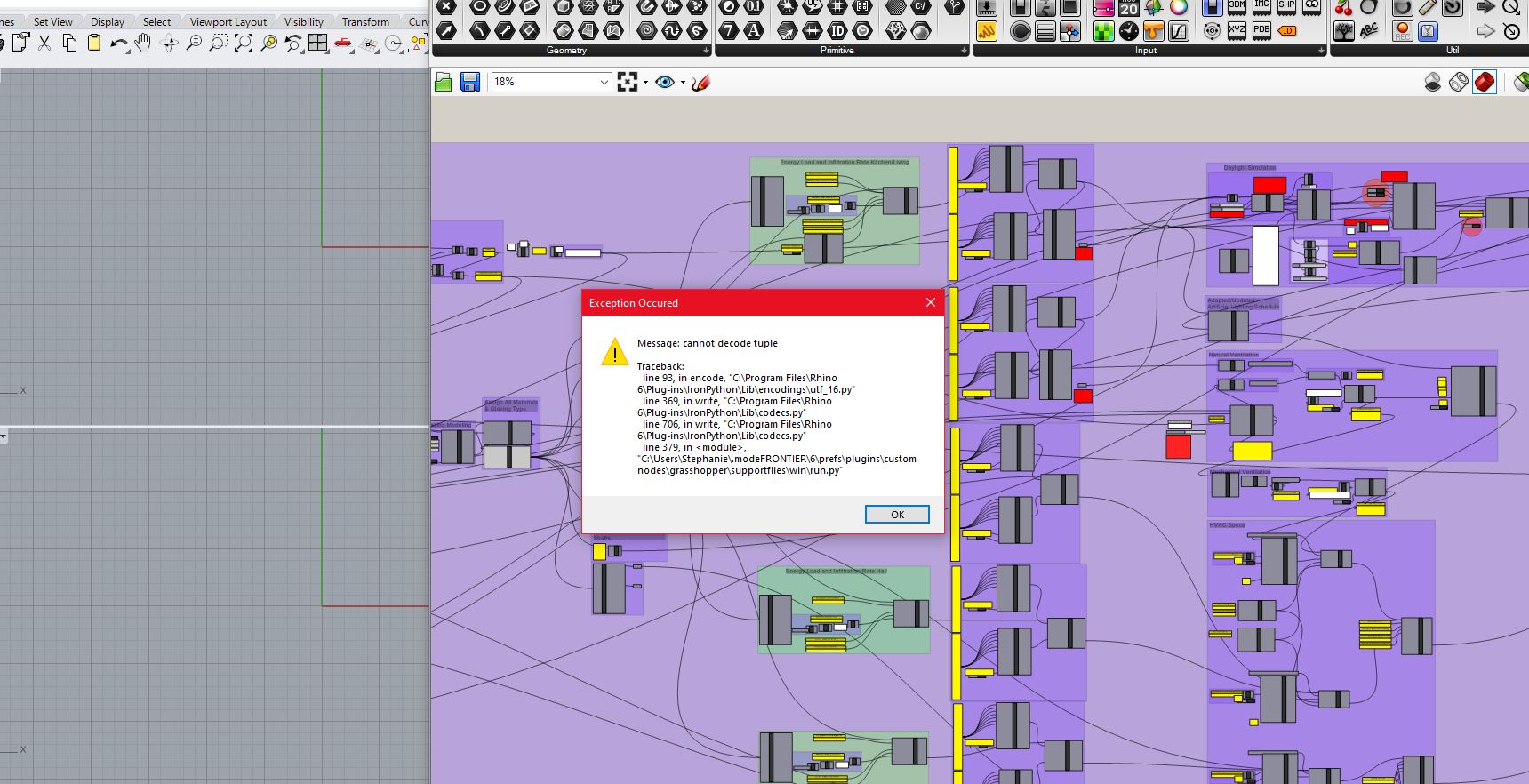
Task: Enable shaded red preview mode
Action: coord(1485,83)
